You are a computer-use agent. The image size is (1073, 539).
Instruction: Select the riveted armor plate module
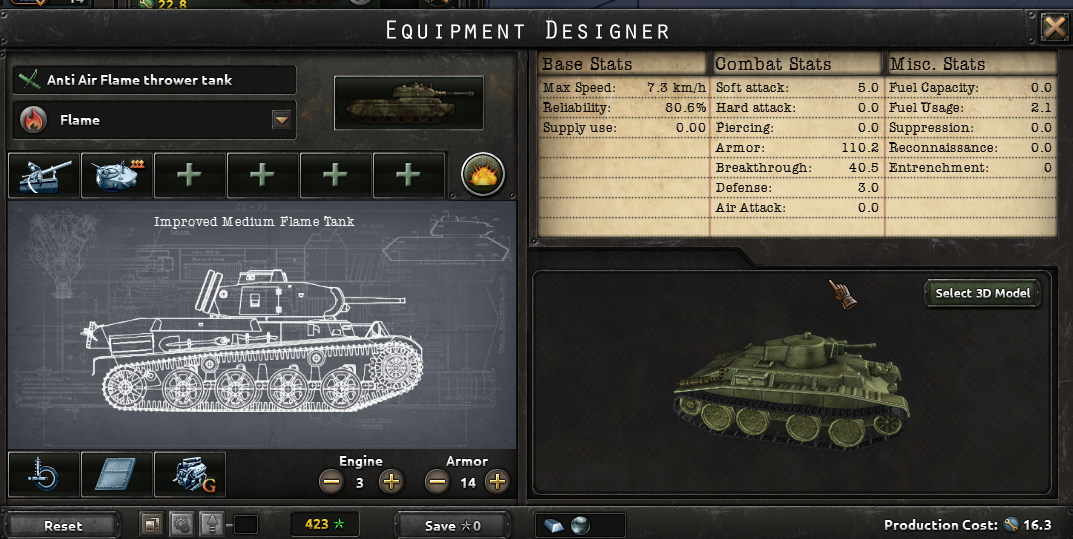pyautogui.click(x=116, y=474)
